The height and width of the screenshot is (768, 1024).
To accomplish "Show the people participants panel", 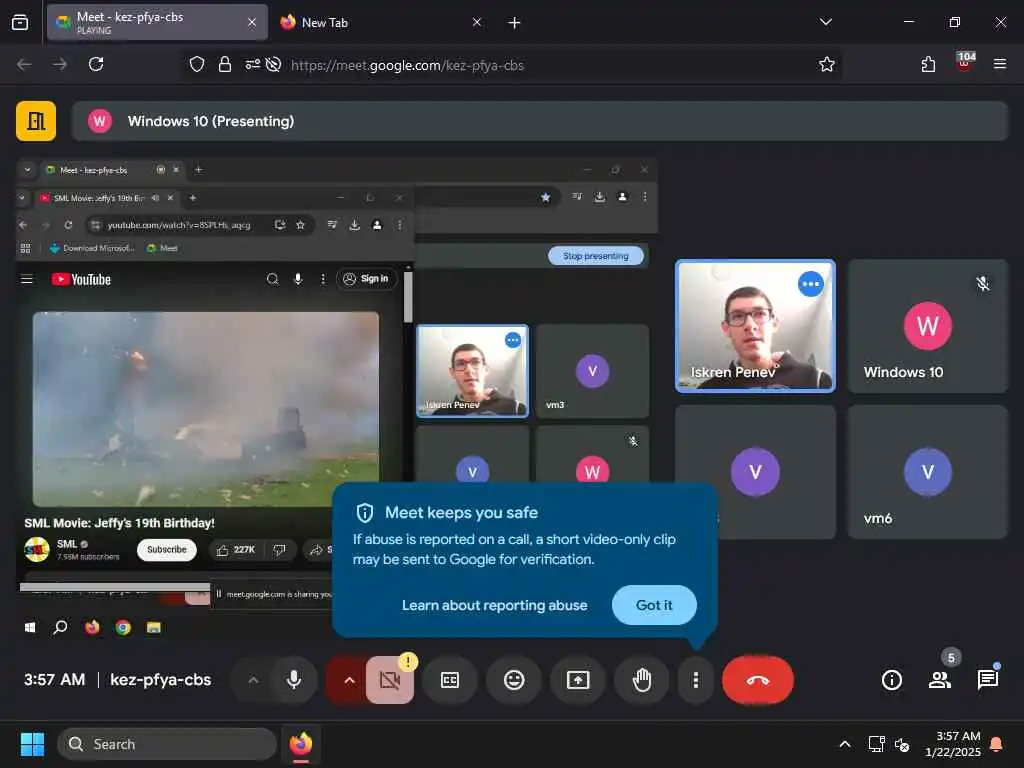I will [x=940, y=680].
